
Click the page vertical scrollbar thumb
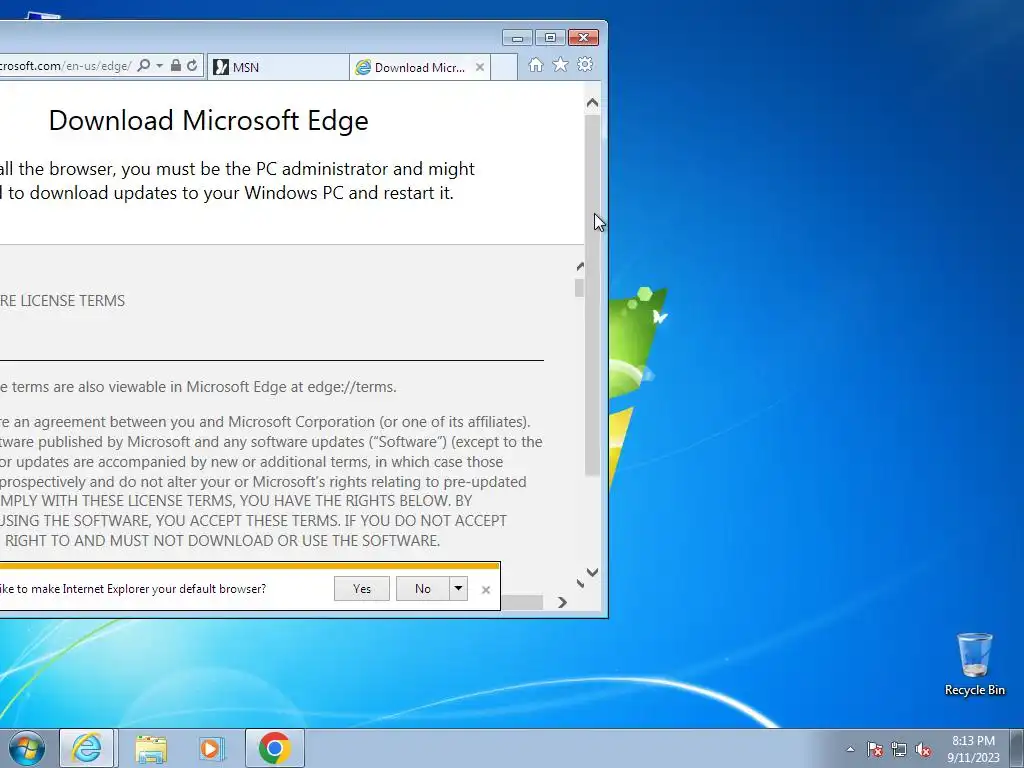point(592,295)
